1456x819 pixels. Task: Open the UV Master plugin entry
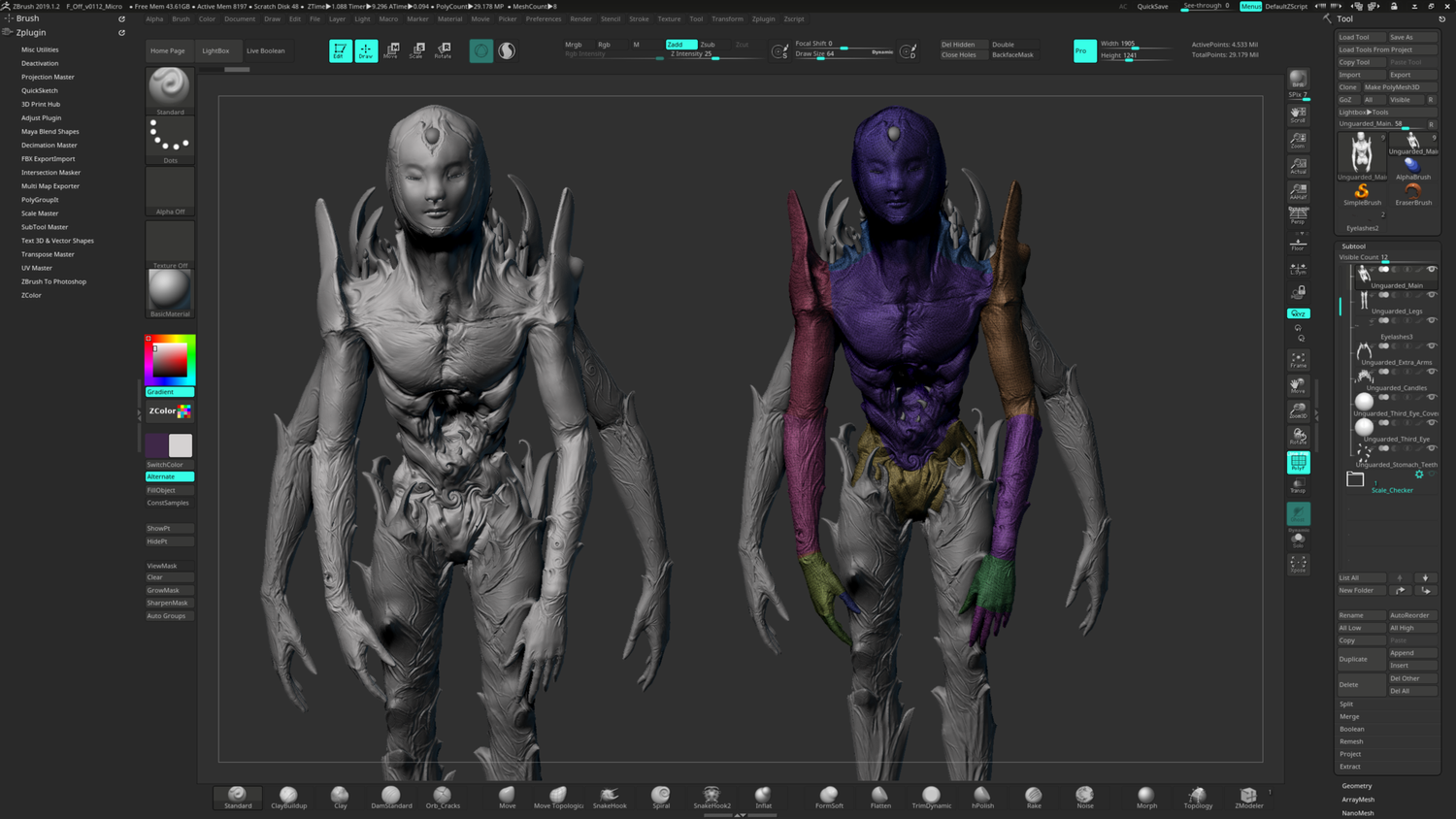pyautogui.click(x=37, y=268)
